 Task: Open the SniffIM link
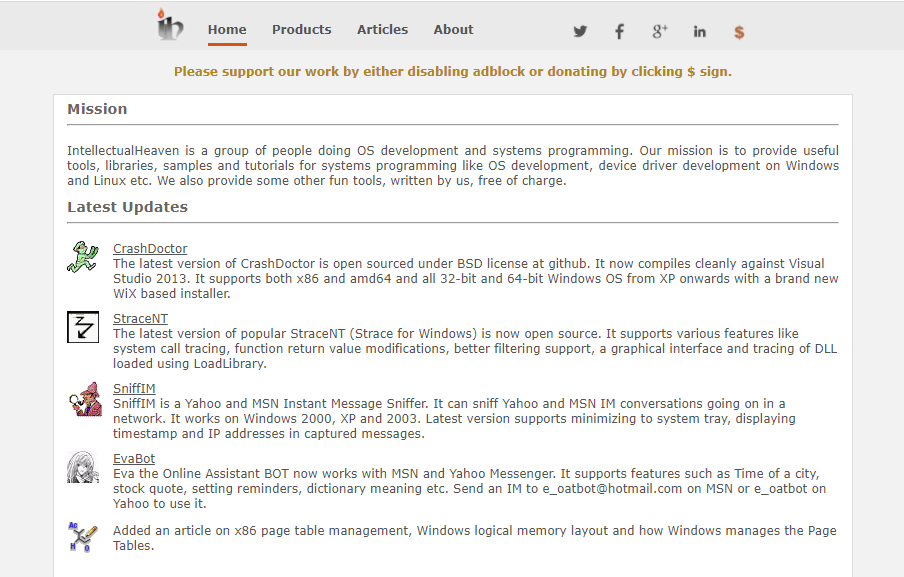click(x=134, y=389)
